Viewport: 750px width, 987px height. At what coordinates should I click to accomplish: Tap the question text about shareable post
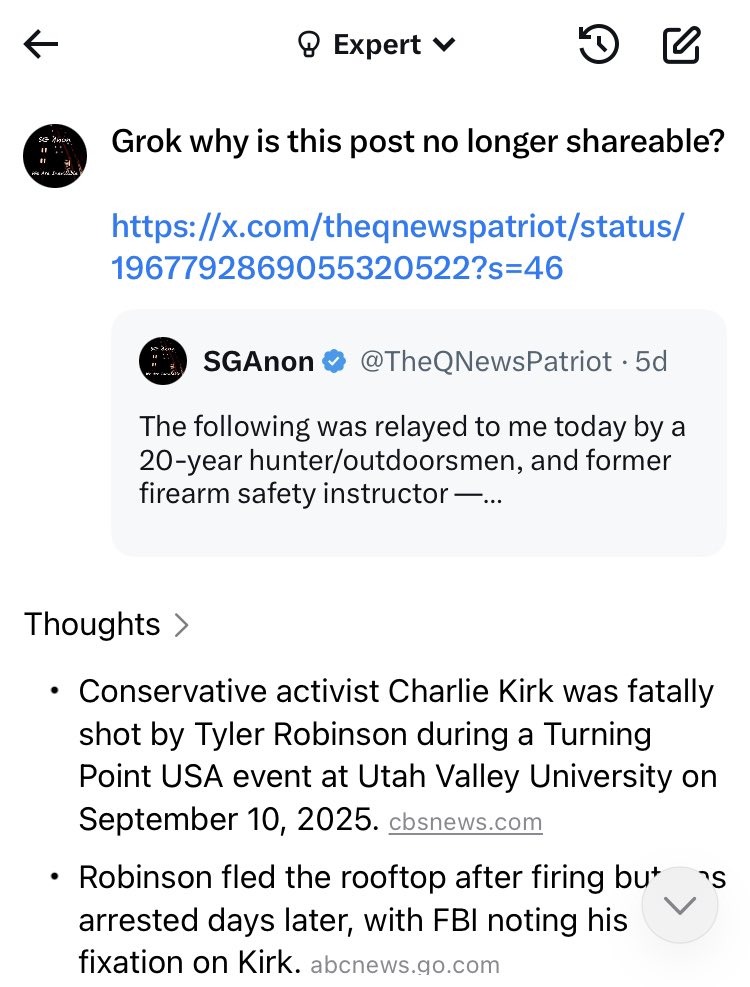point(417,141)
